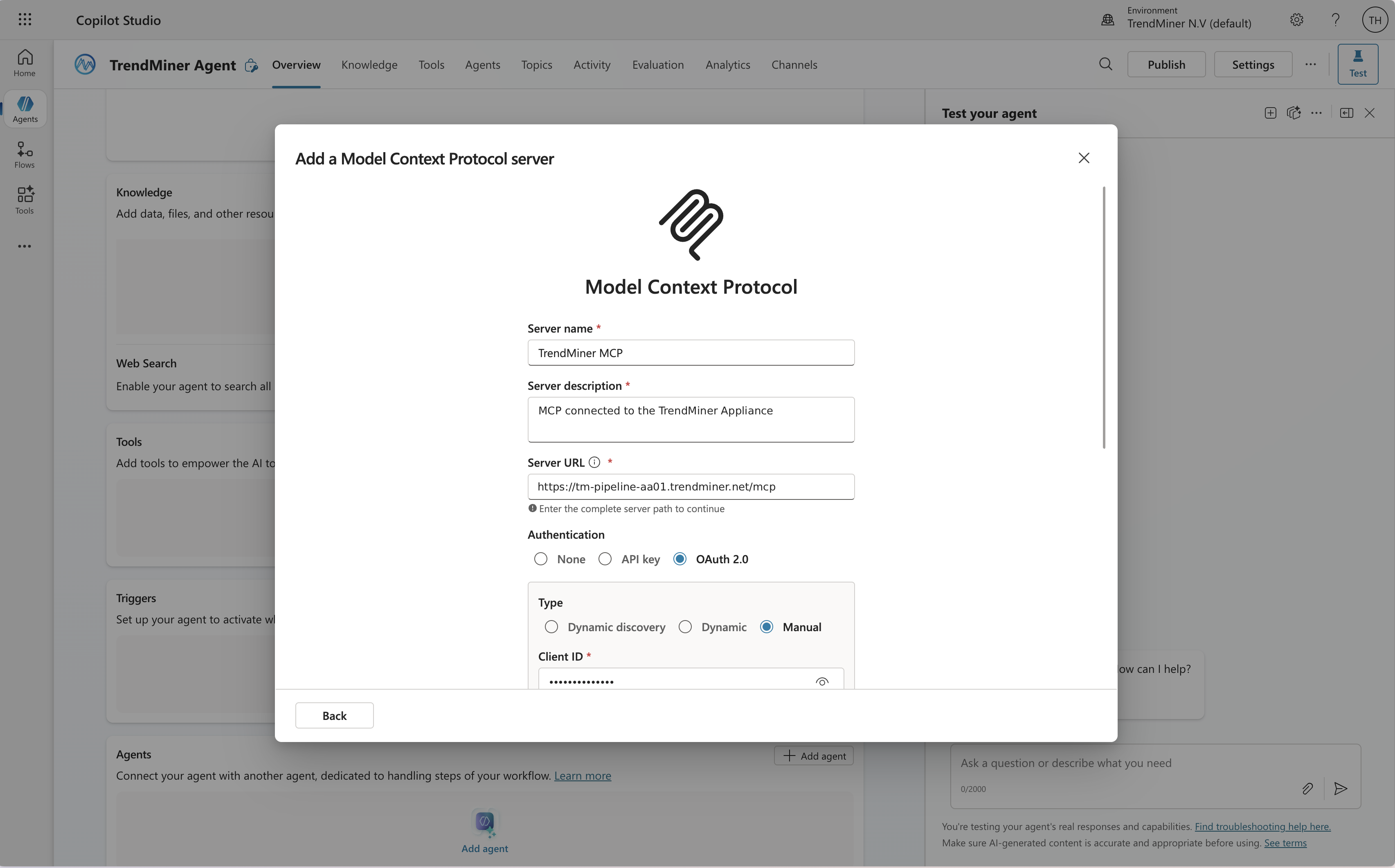
Task: Open Agents in left sidebar
Action: point(25,109)
